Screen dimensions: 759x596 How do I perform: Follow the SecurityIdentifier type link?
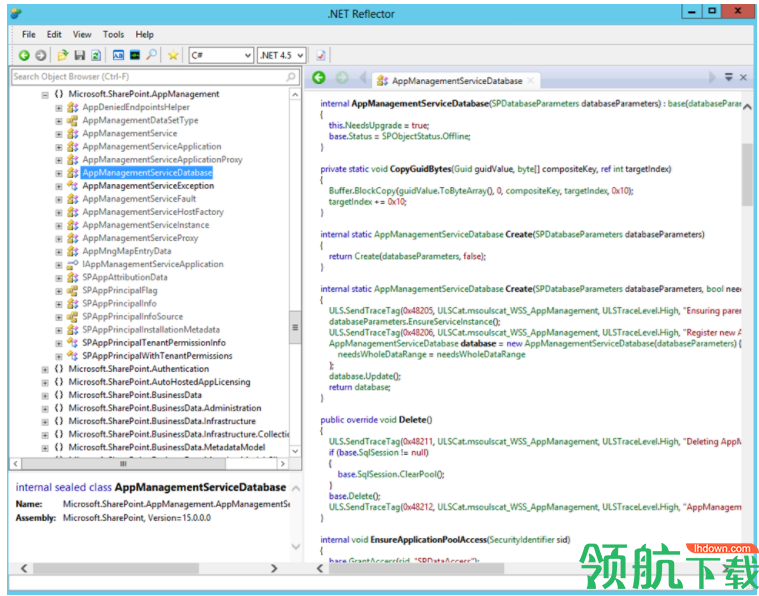coord(522,540)
